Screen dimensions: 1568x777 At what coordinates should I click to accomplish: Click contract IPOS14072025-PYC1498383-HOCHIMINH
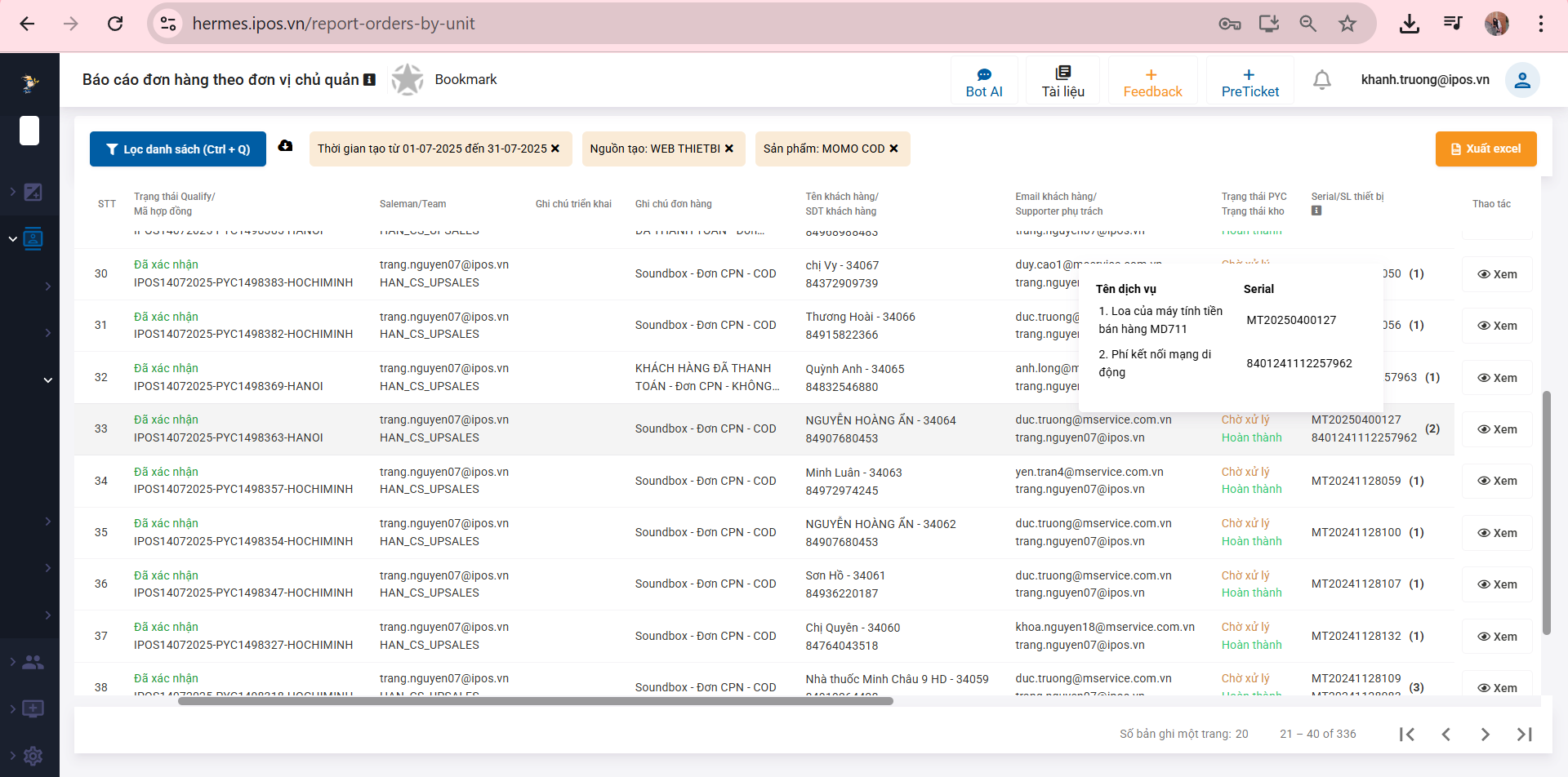point(243,282)
